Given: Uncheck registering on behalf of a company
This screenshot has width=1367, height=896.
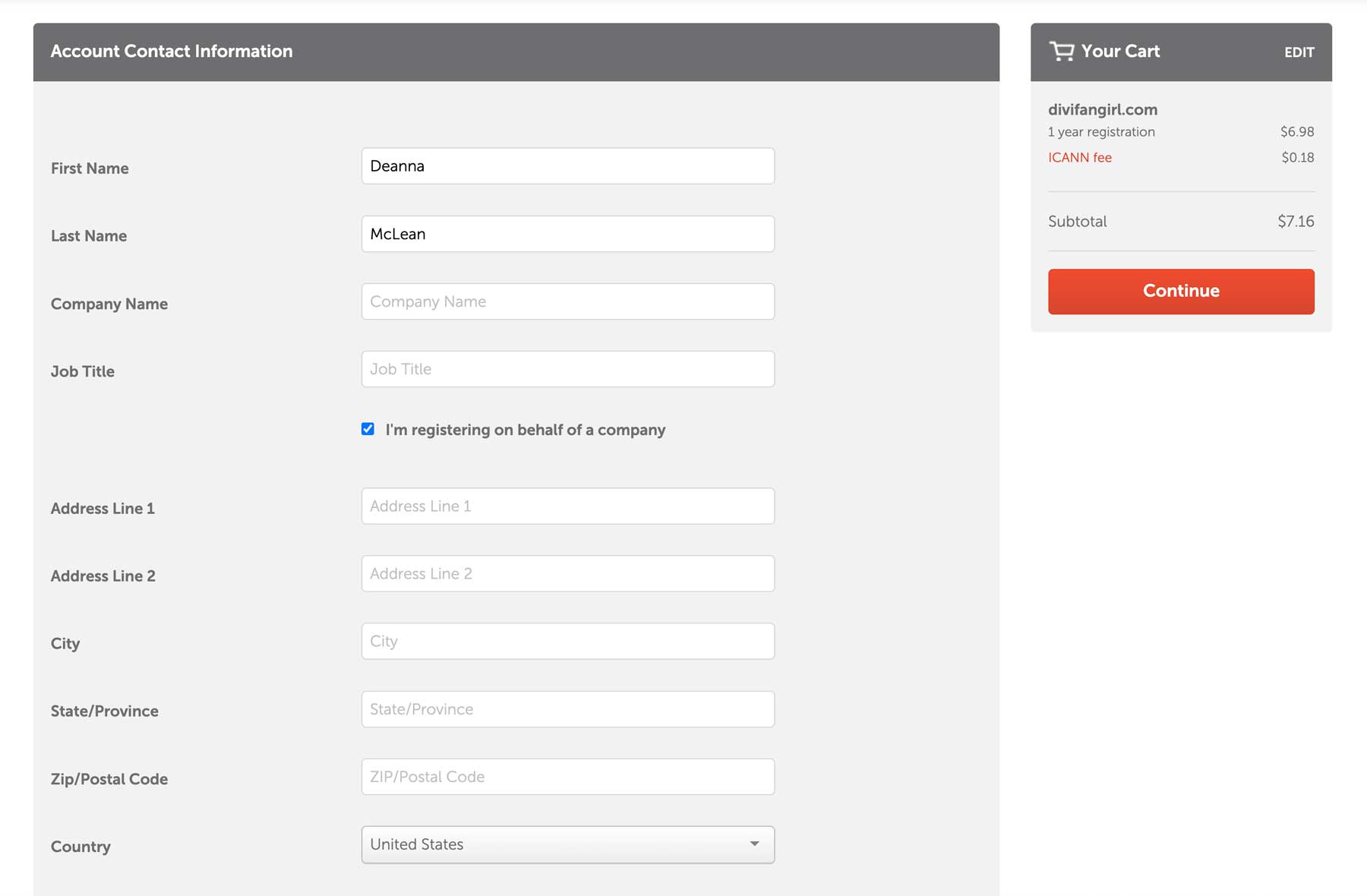Looking at the screenshot, I should point(368,429).
